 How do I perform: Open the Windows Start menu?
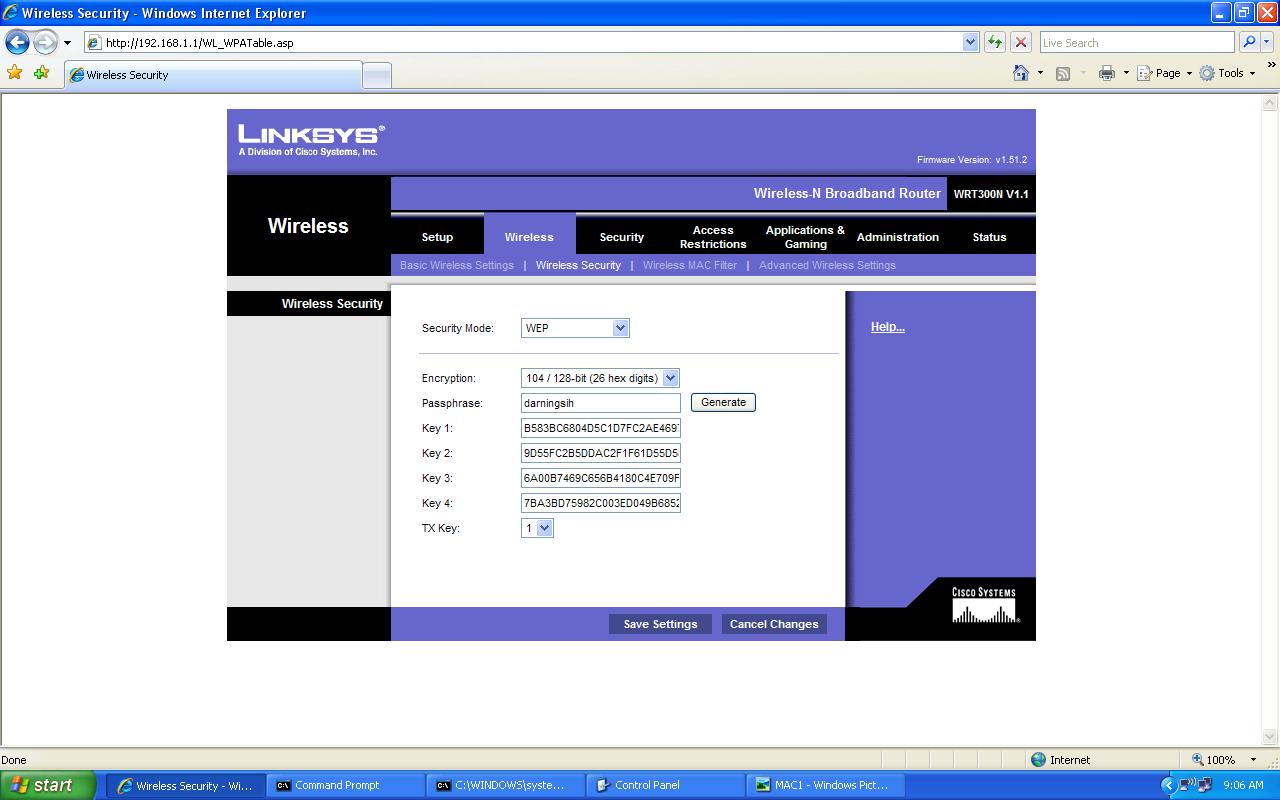[x=48, y=785]
